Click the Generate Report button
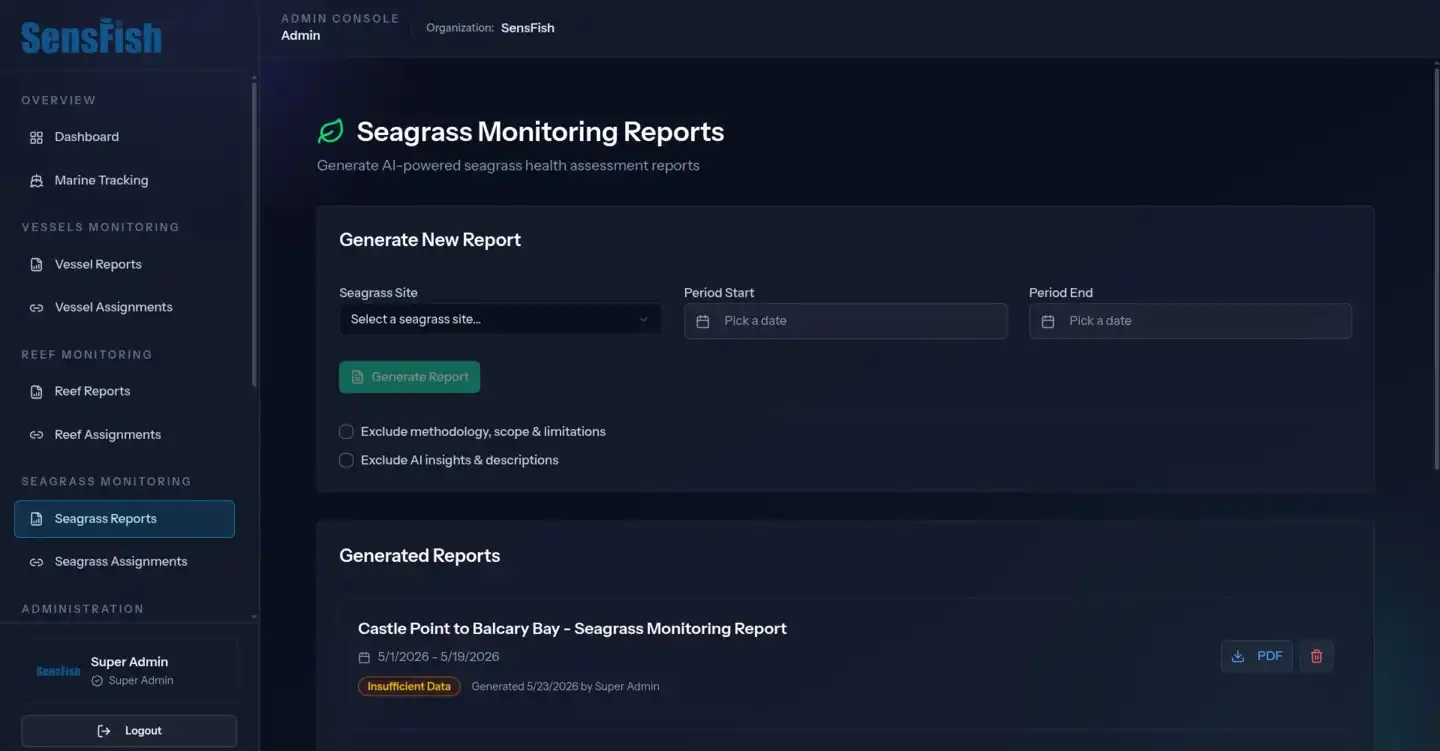 (x=410, y=377)
